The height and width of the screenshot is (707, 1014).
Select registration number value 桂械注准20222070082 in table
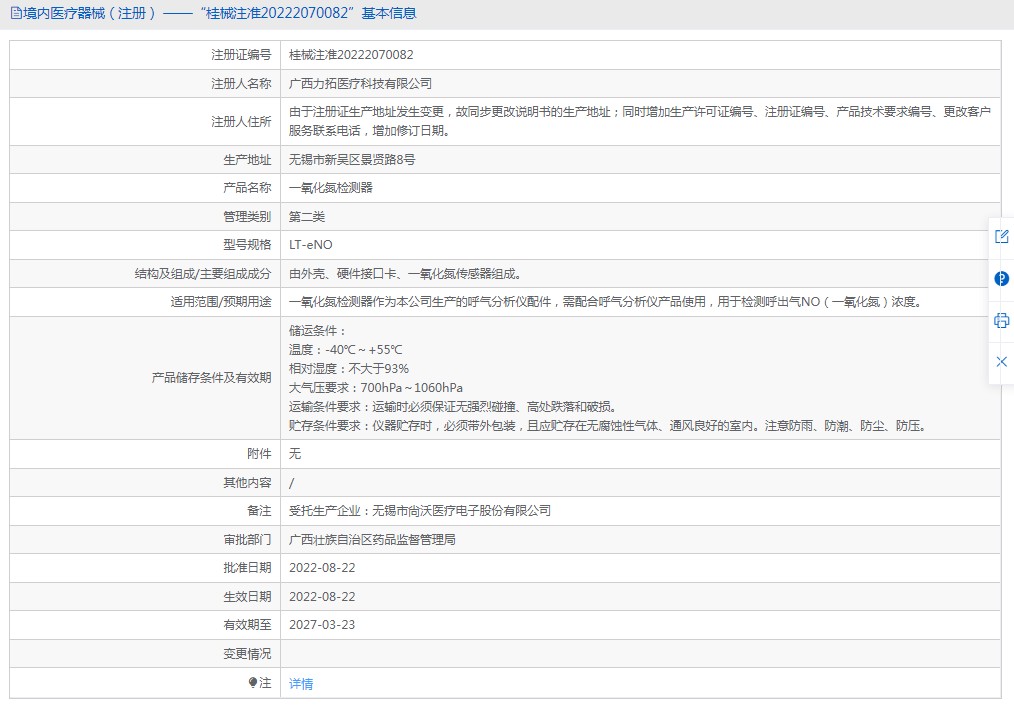click(351, 55)
